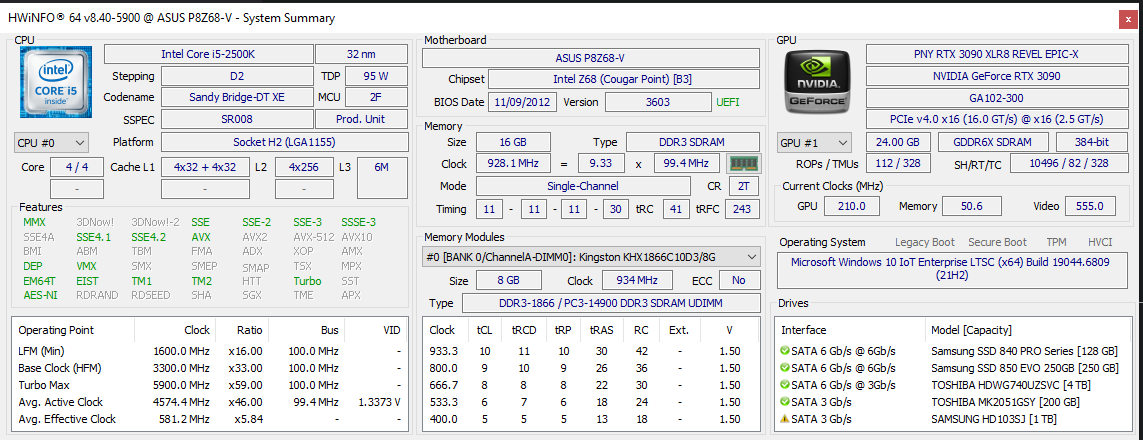
Task: Click the green check icon beside TOSHIBA HDWG740UZSVC
Action: click(784, 385)
